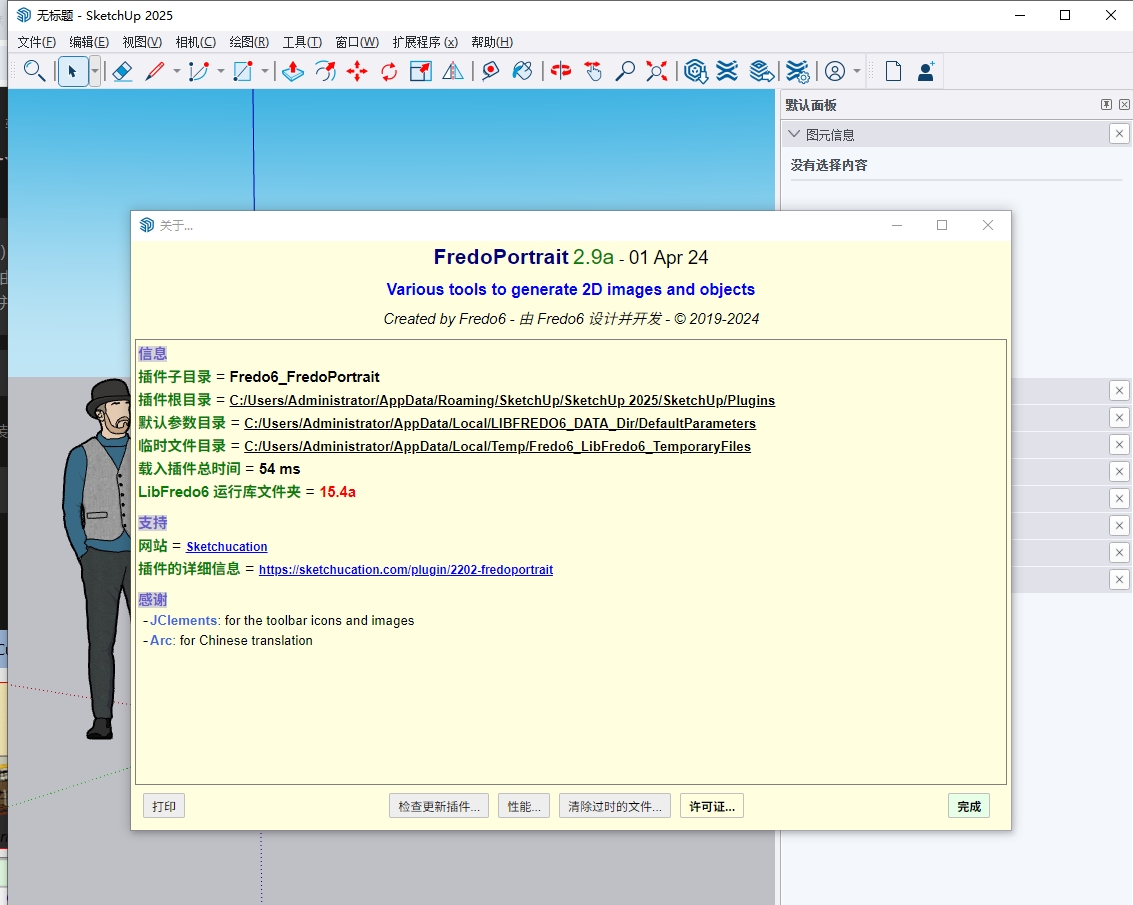
Task: Click the Search magnifier icon in toolbar
Action: tap(34, 71)
